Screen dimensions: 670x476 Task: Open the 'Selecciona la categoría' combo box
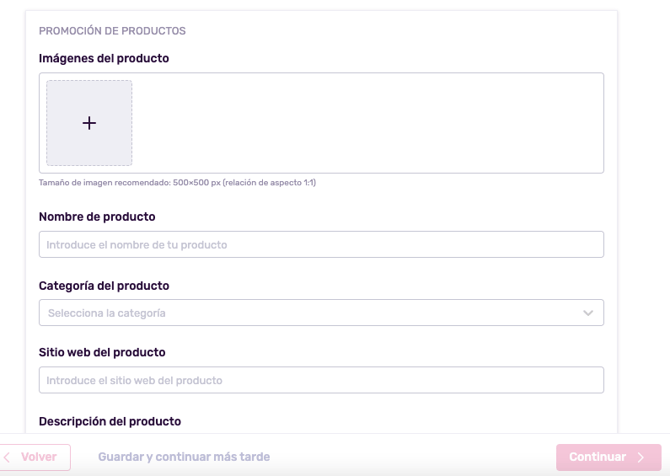tap(320, 313)
